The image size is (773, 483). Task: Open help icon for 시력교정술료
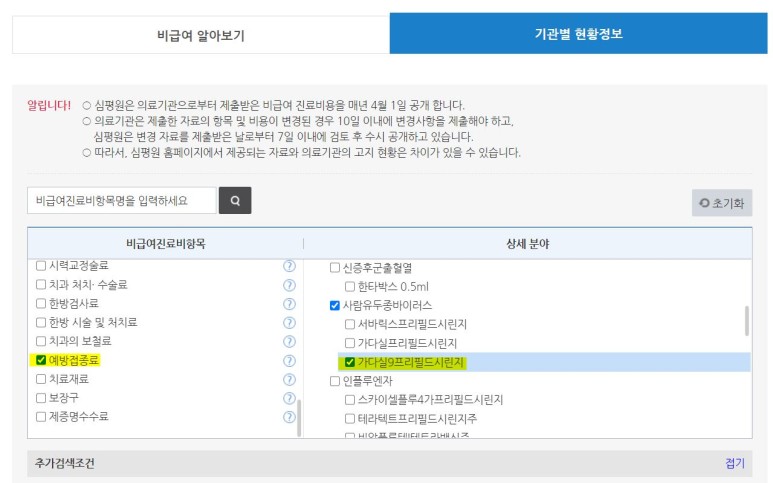(x=289, y=266)
